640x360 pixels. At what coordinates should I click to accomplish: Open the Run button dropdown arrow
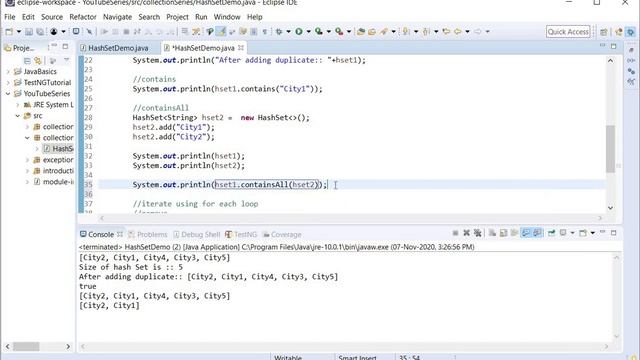[309, 31]
